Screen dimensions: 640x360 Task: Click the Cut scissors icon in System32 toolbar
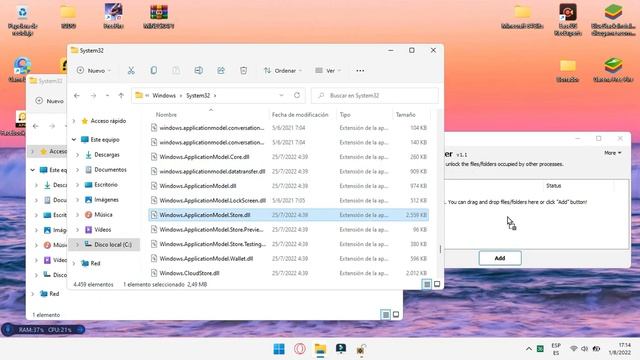[x=131, y=71]
